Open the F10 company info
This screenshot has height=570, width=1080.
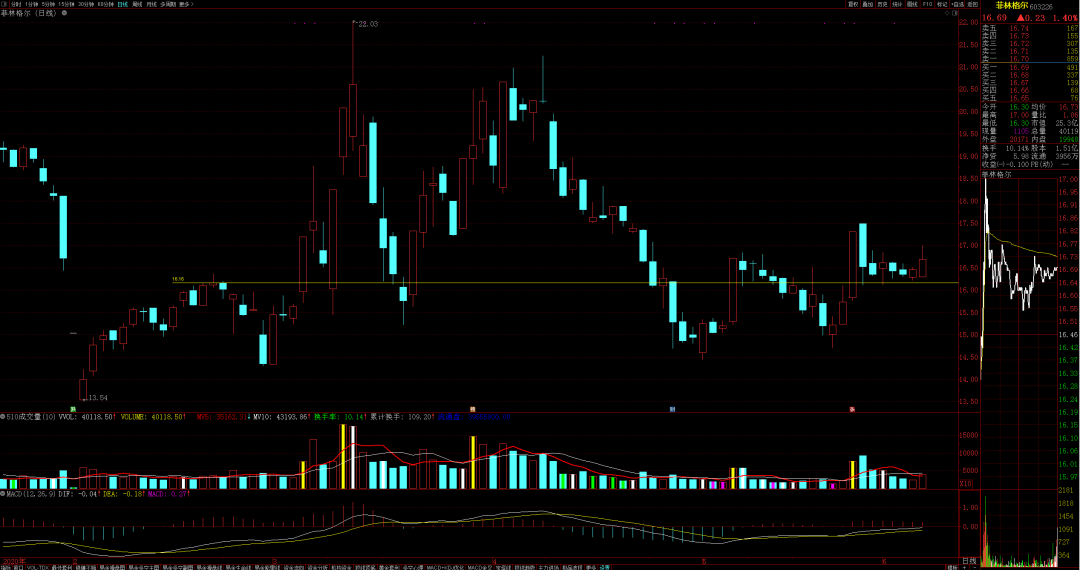pos(927,4)
